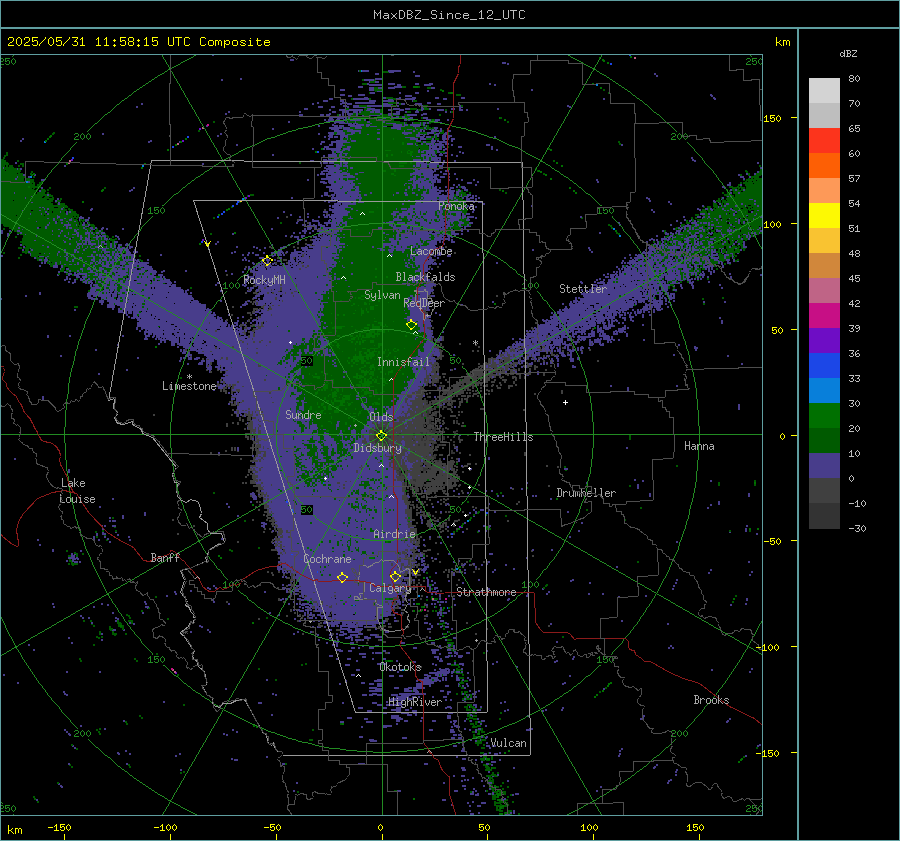900x841 pixels.
Task: Click the slate purple 0–10 dBZ swatch
Action: [824, 465]
